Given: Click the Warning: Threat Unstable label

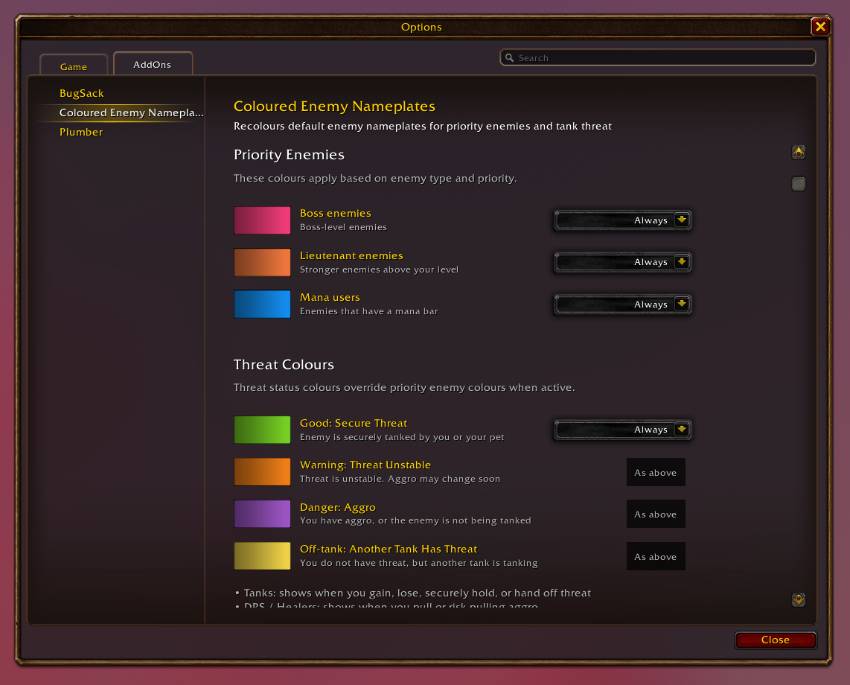Looking at the screenshot, I should (x=365, y=464).
